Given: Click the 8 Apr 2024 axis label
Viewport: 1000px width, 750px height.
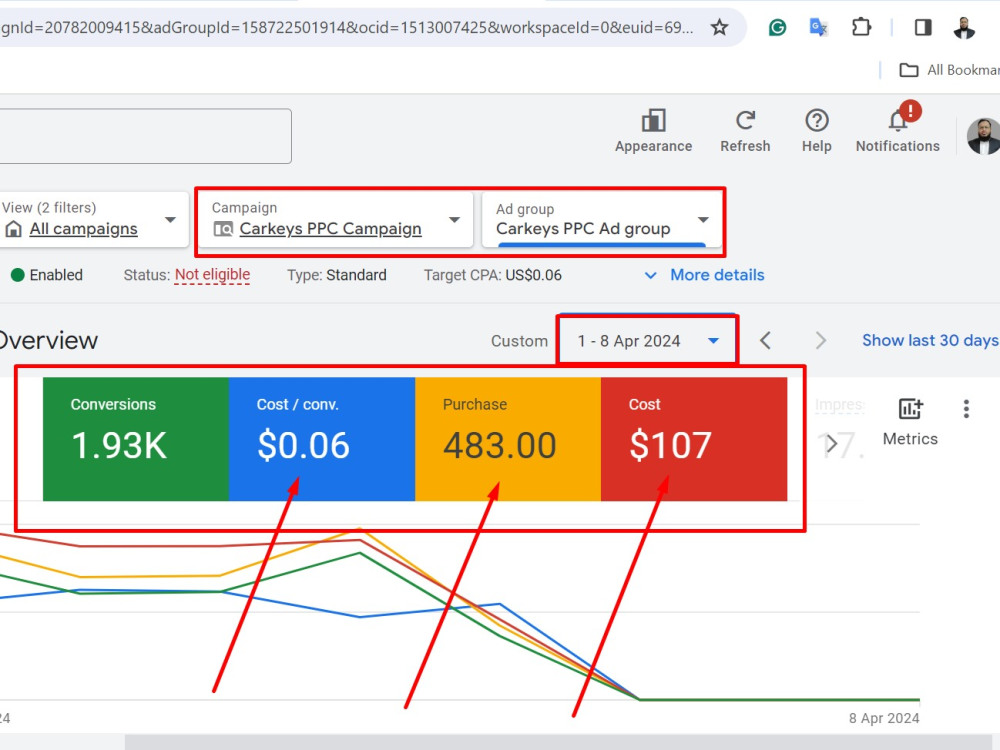Looking at the screenshot, I should click(884, 718).
